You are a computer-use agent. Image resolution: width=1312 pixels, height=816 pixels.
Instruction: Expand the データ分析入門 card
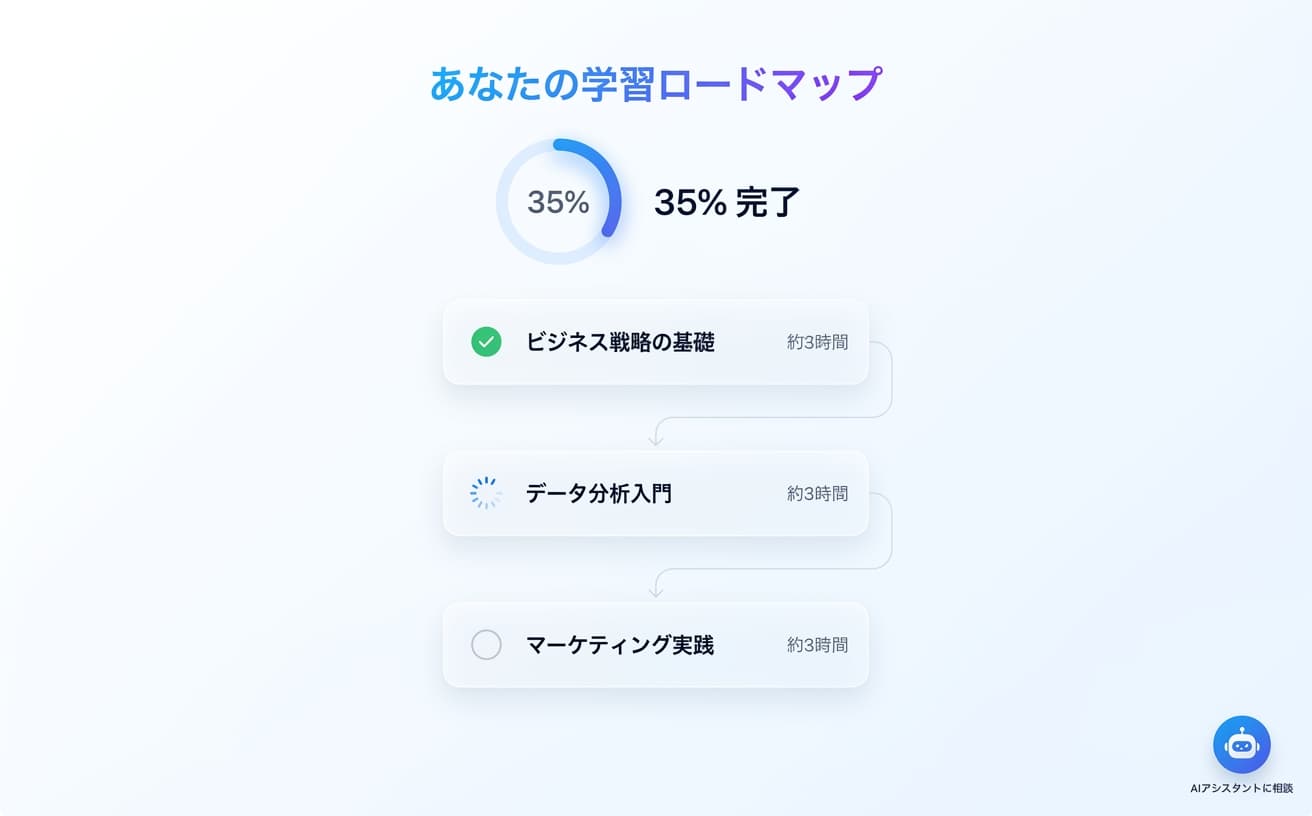pyautogui.click(x=656, y=493)
